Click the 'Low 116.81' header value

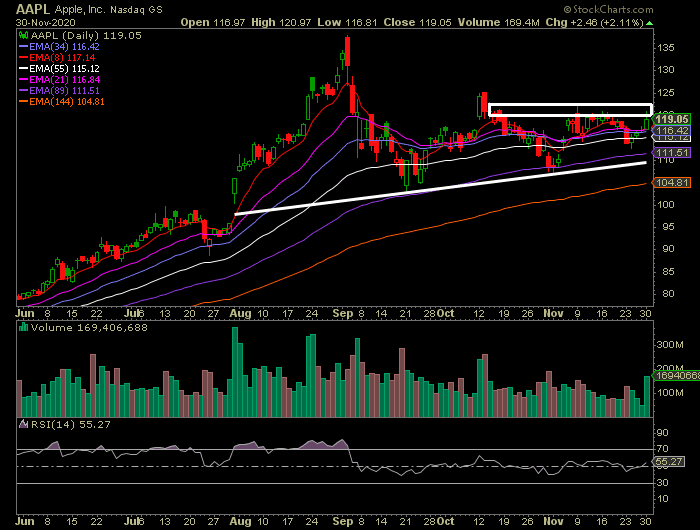click(x=347, y=22)
